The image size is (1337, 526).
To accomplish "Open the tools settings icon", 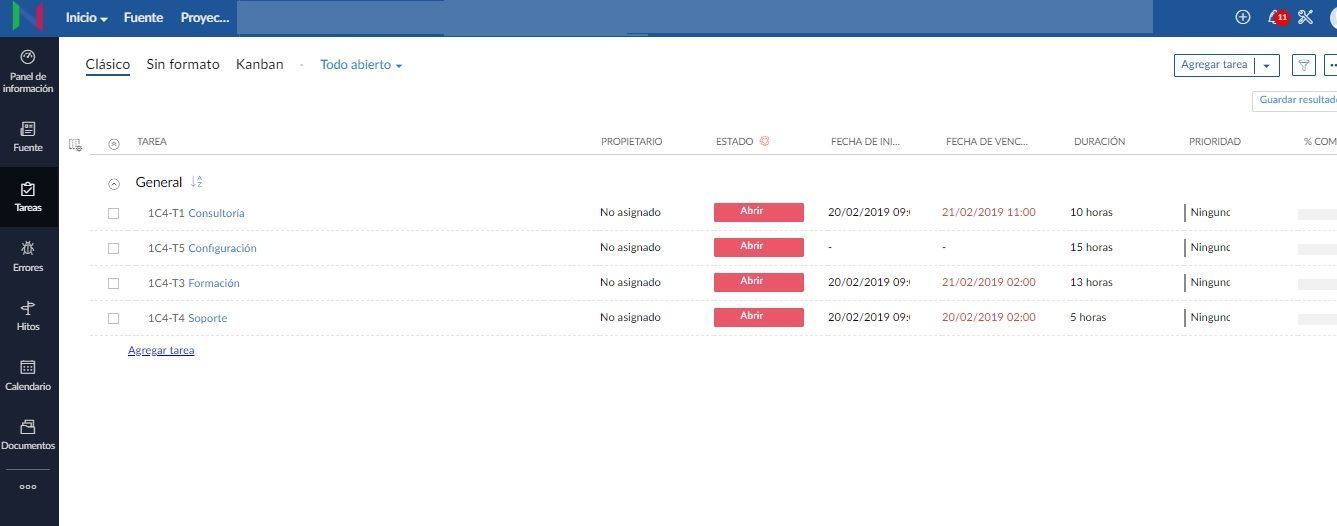I will point(1305,17).
